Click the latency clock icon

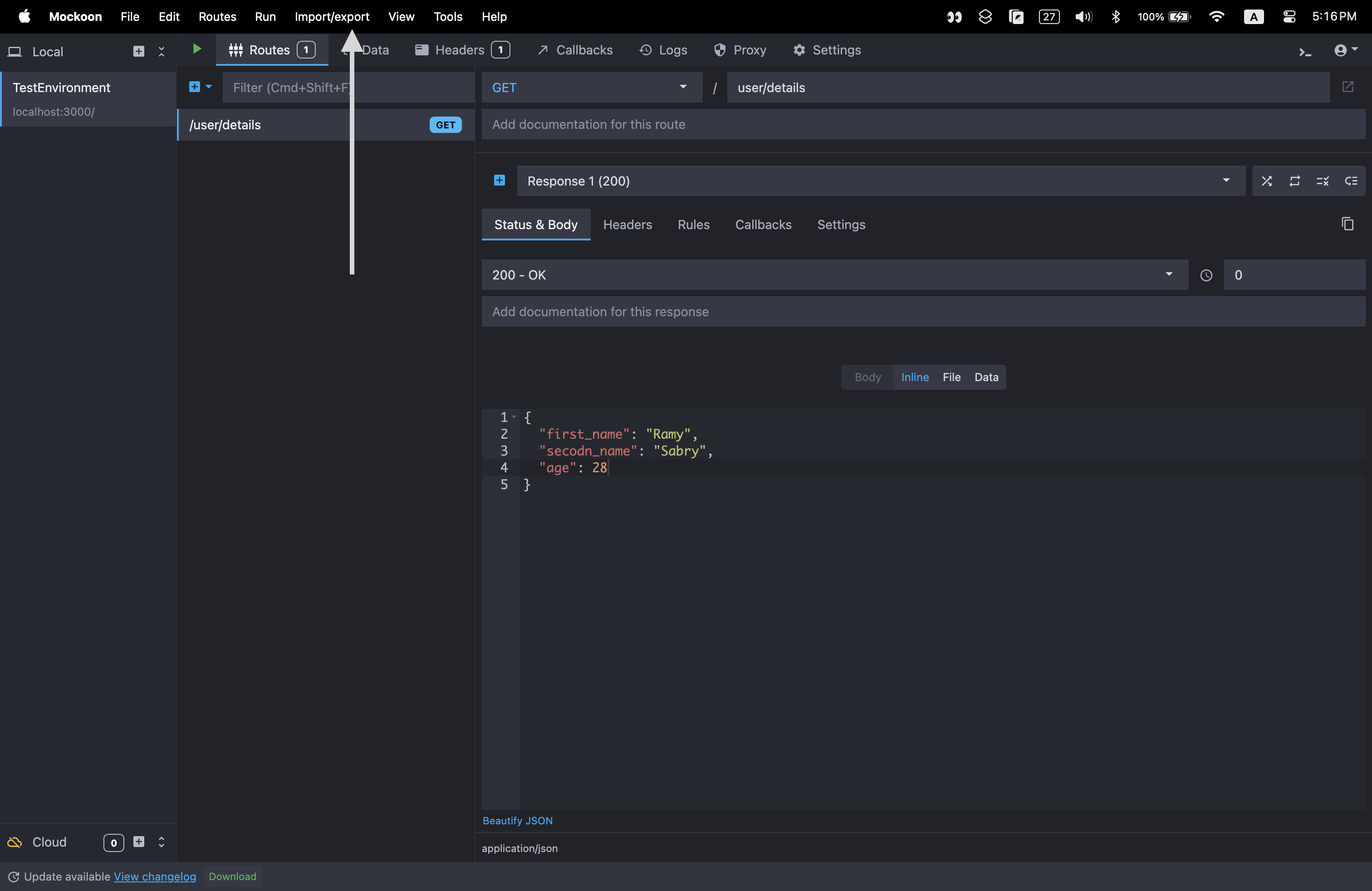click(x=1206, y=275)
